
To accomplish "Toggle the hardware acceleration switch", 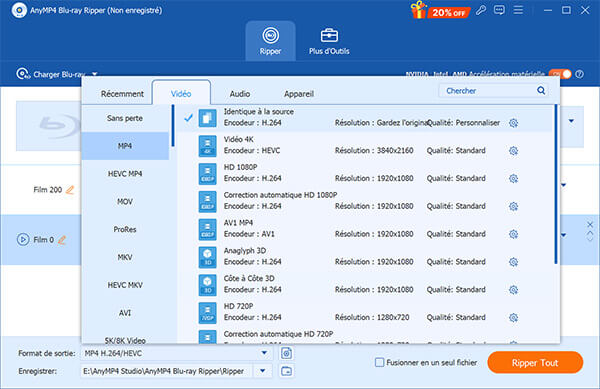I will coord(560,74).
